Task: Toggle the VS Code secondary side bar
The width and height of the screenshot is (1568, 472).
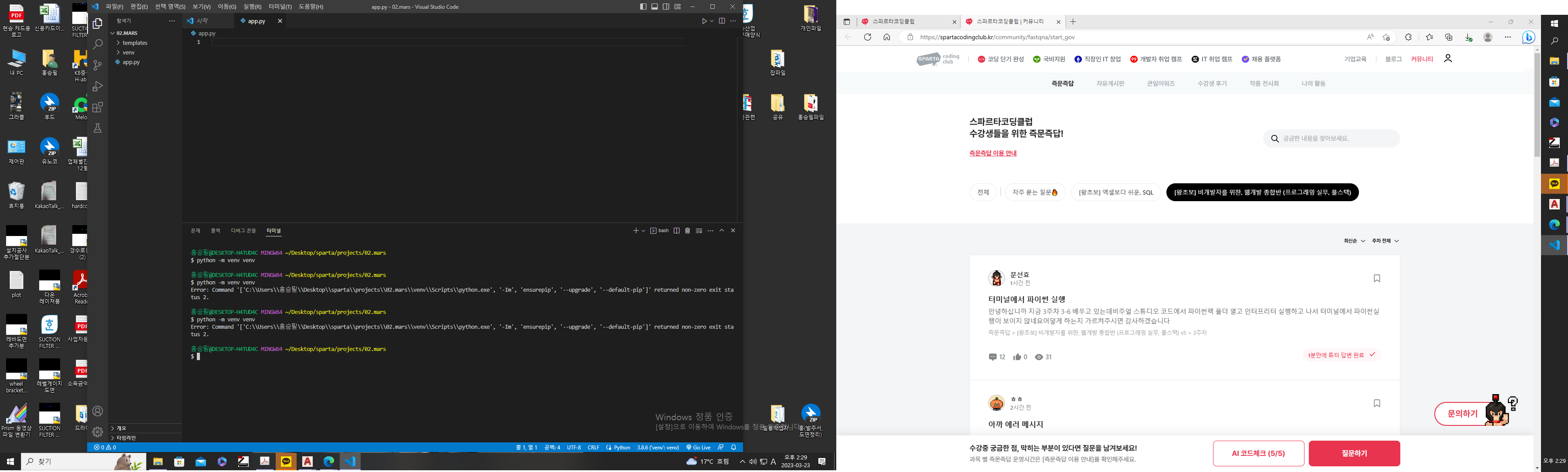Action: [666, 7]
